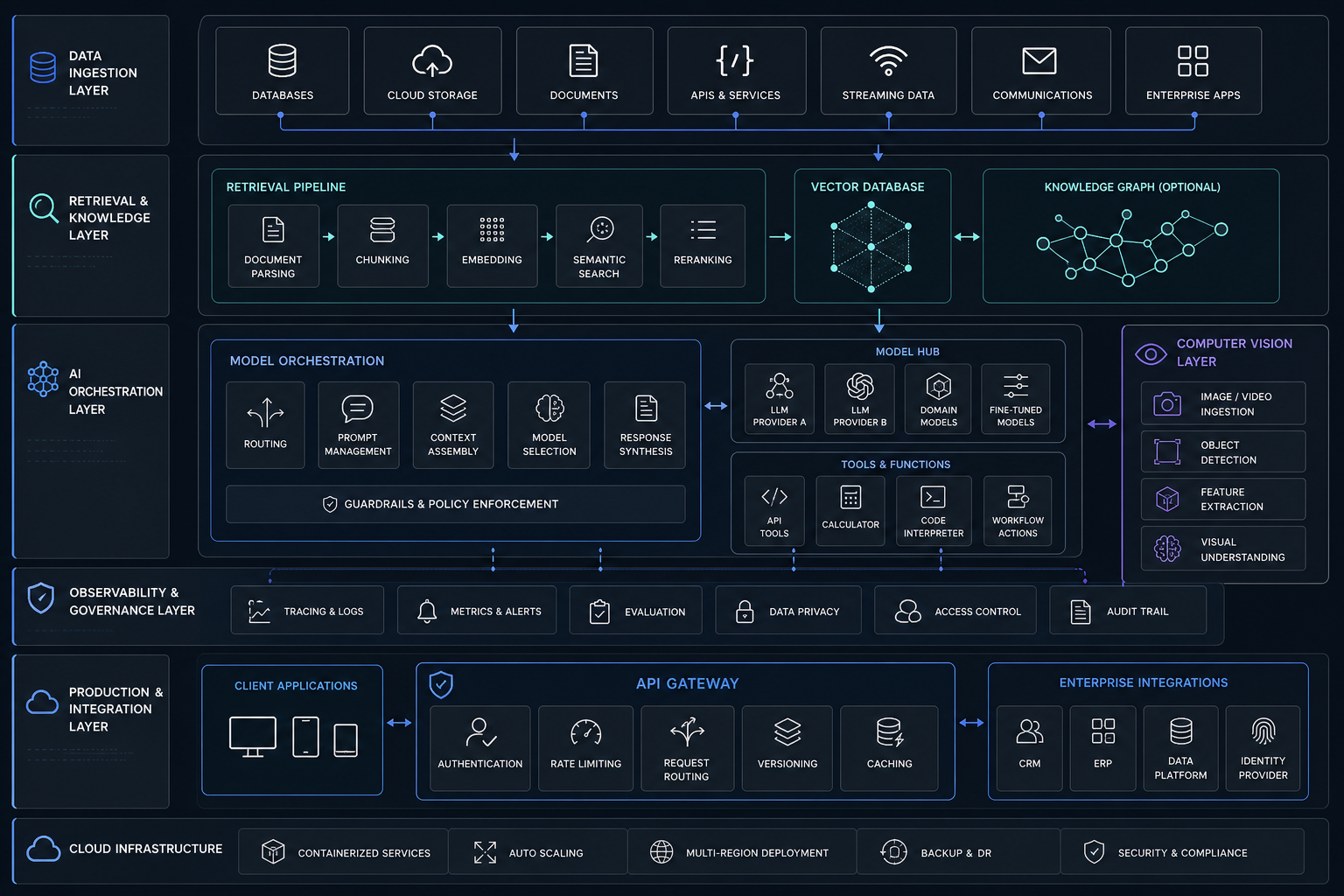Click the Domain Models hexagon icon
Screen dimensions: 1344x896
pyautogui.click(x=939, y=386)
